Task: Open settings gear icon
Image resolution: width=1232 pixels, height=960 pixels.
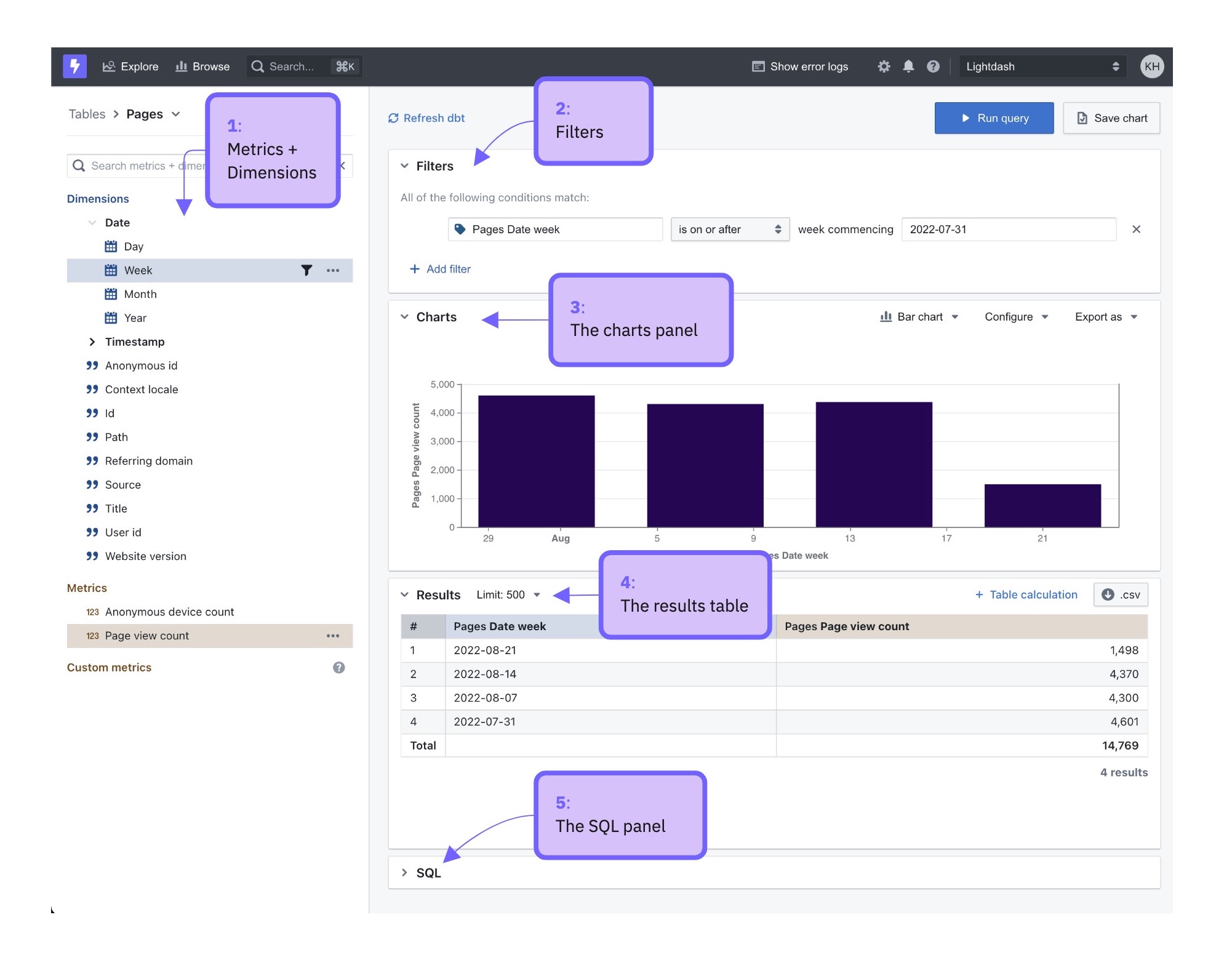Action: click(884, 66)
